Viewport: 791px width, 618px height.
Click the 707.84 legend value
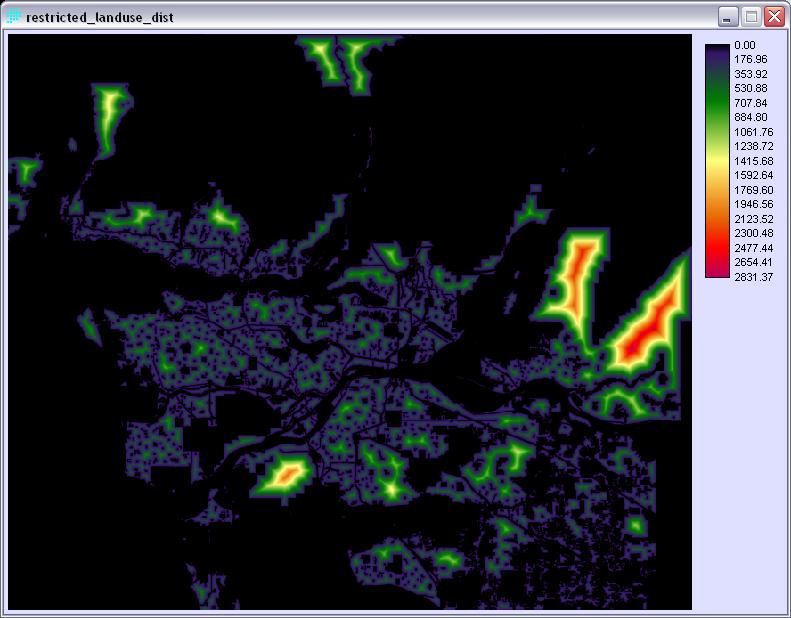point(751,103)
